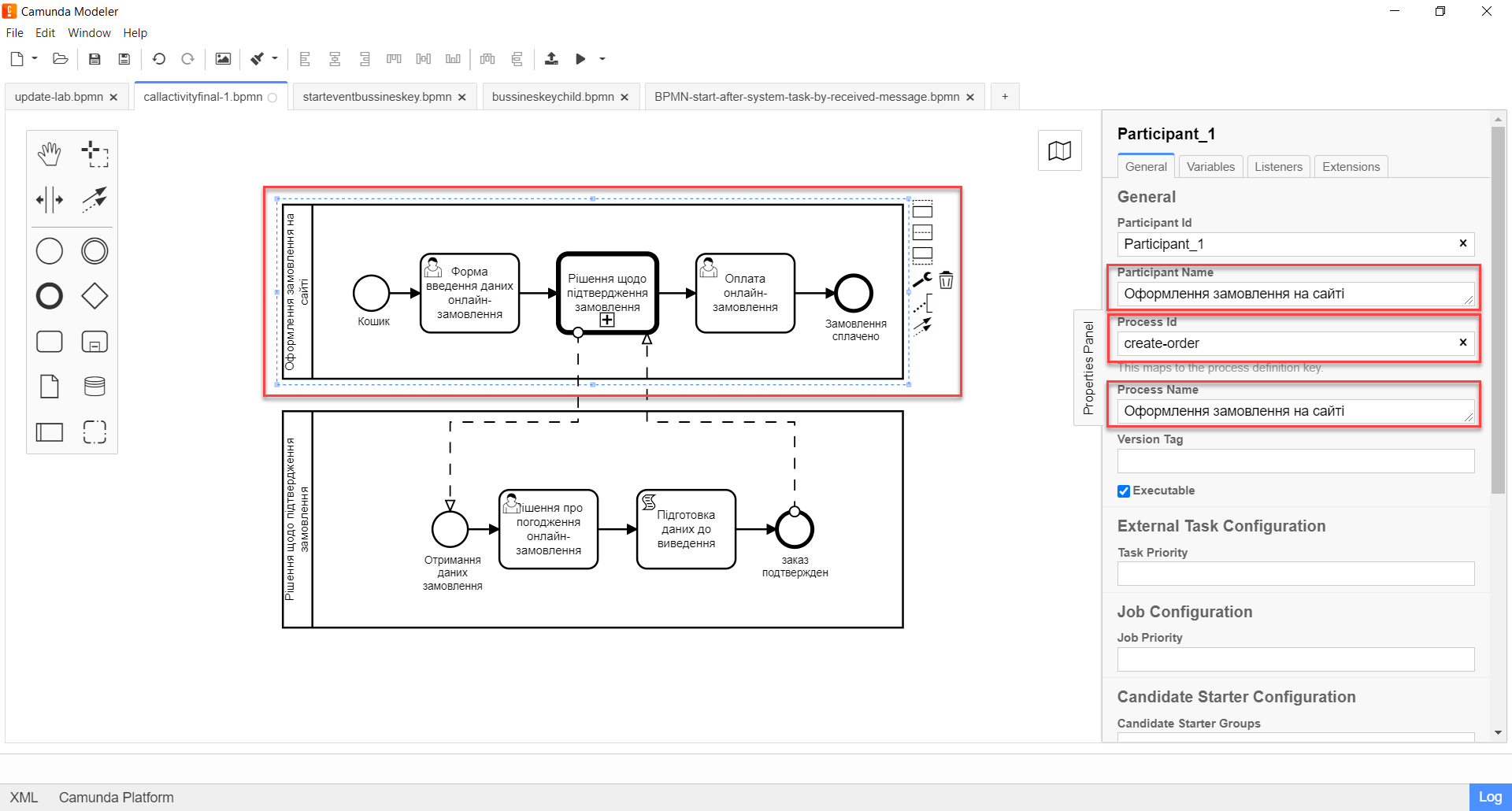
Task: Click the Participant Name text field
Action: coord(1295,294)
